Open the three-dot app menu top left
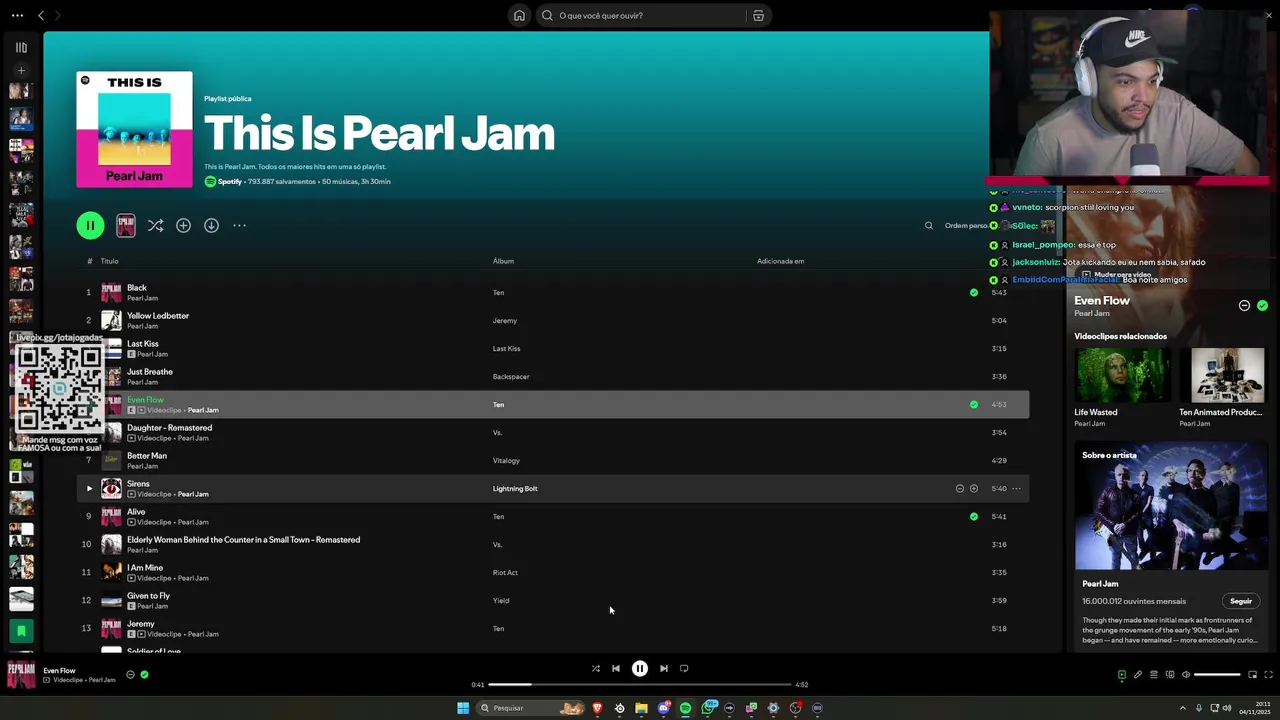 tap(17, 15)
